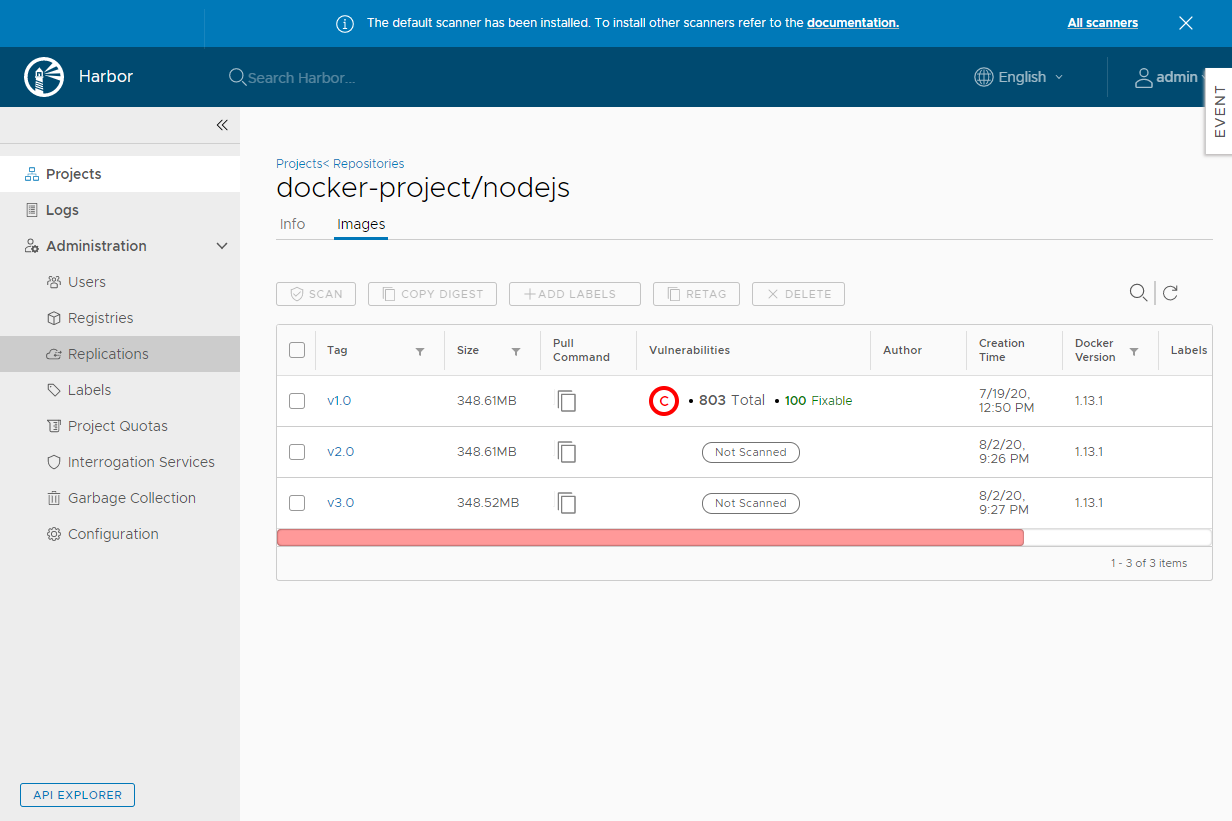Refresh the images list
1232x821 pixels.
(1170, 293)
